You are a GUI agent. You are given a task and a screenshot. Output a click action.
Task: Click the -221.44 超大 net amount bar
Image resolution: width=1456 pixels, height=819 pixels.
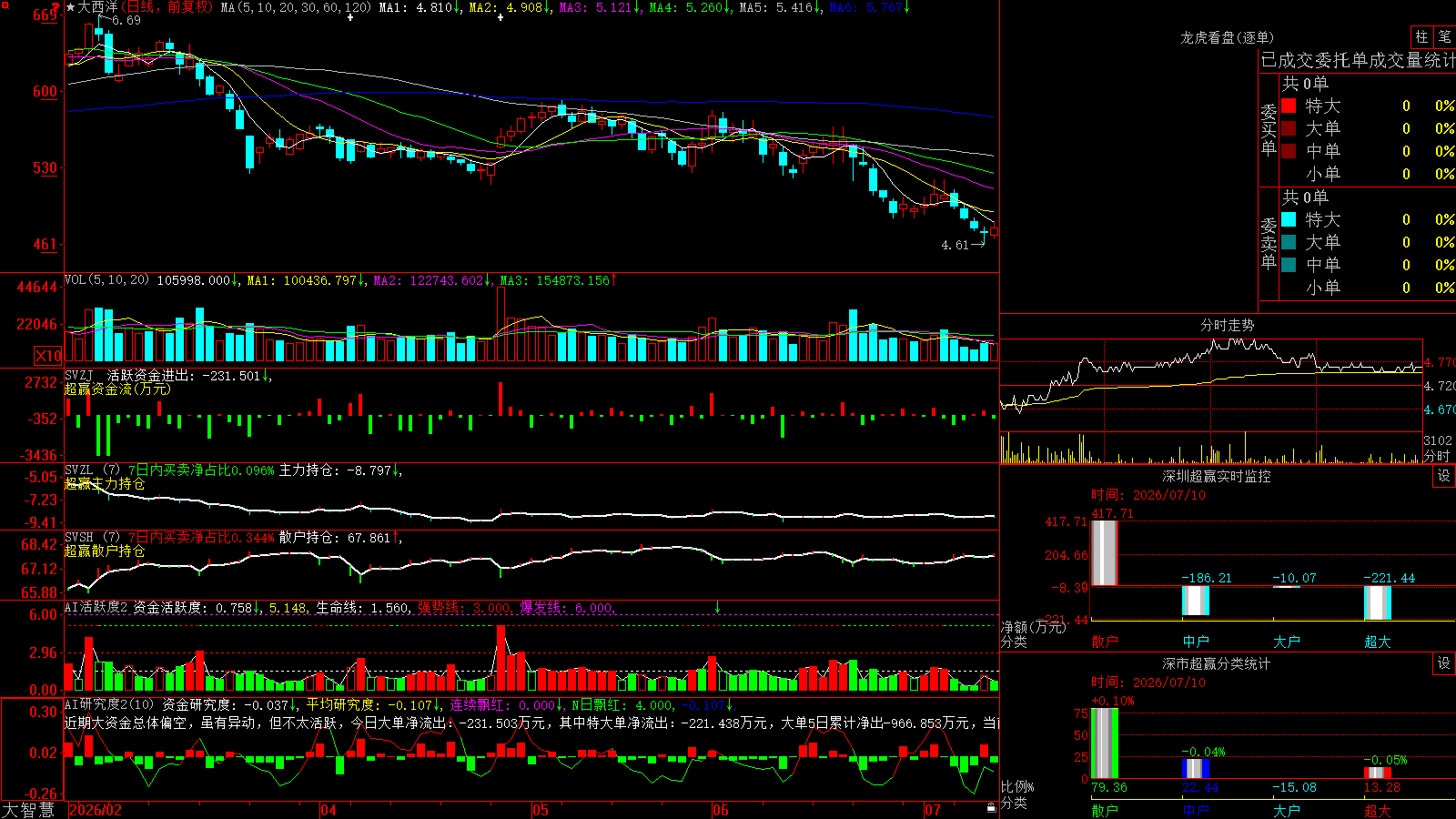coord(1377,603)
